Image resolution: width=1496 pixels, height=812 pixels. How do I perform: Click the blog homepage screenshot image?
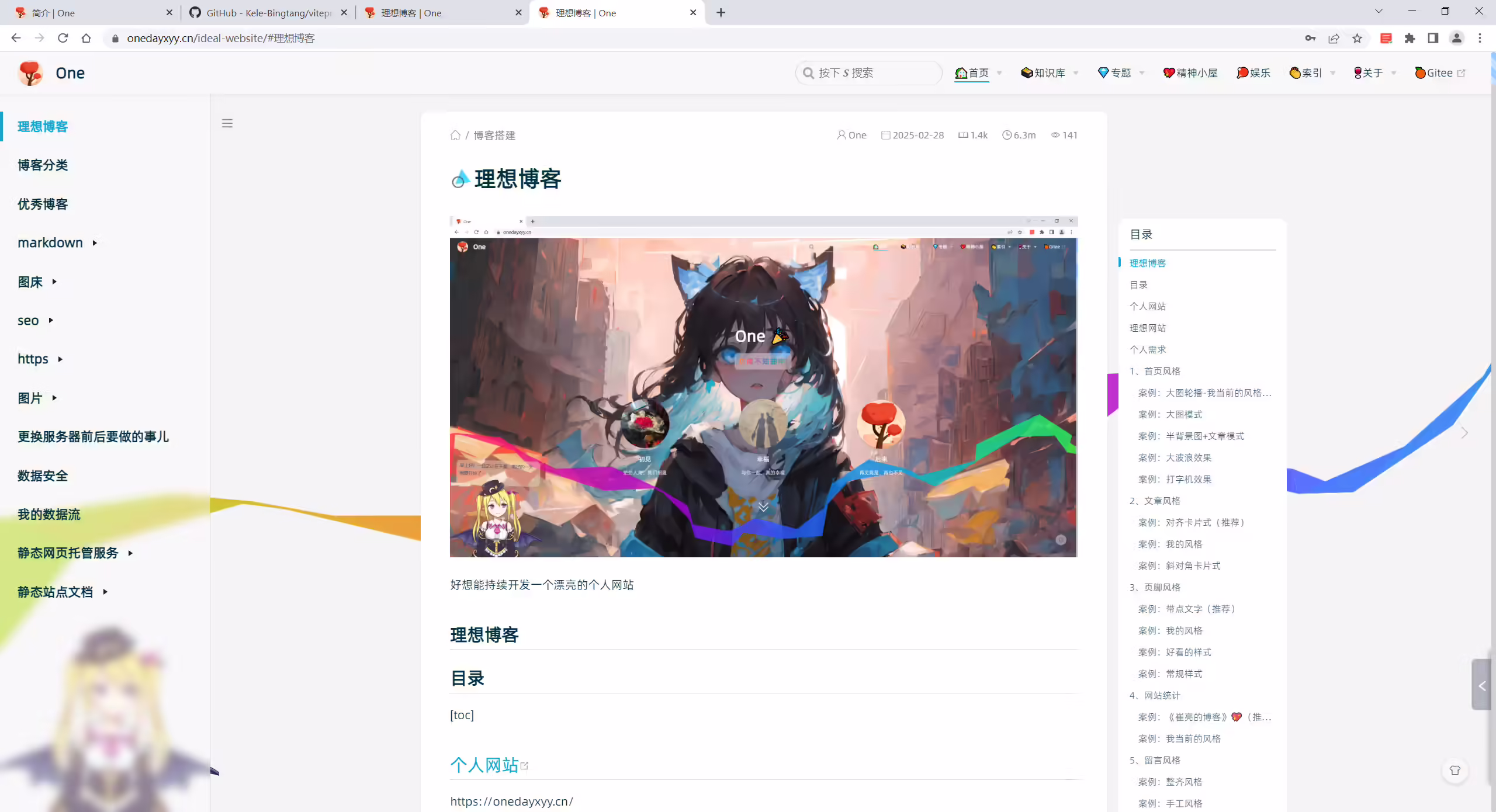[763, 386]
